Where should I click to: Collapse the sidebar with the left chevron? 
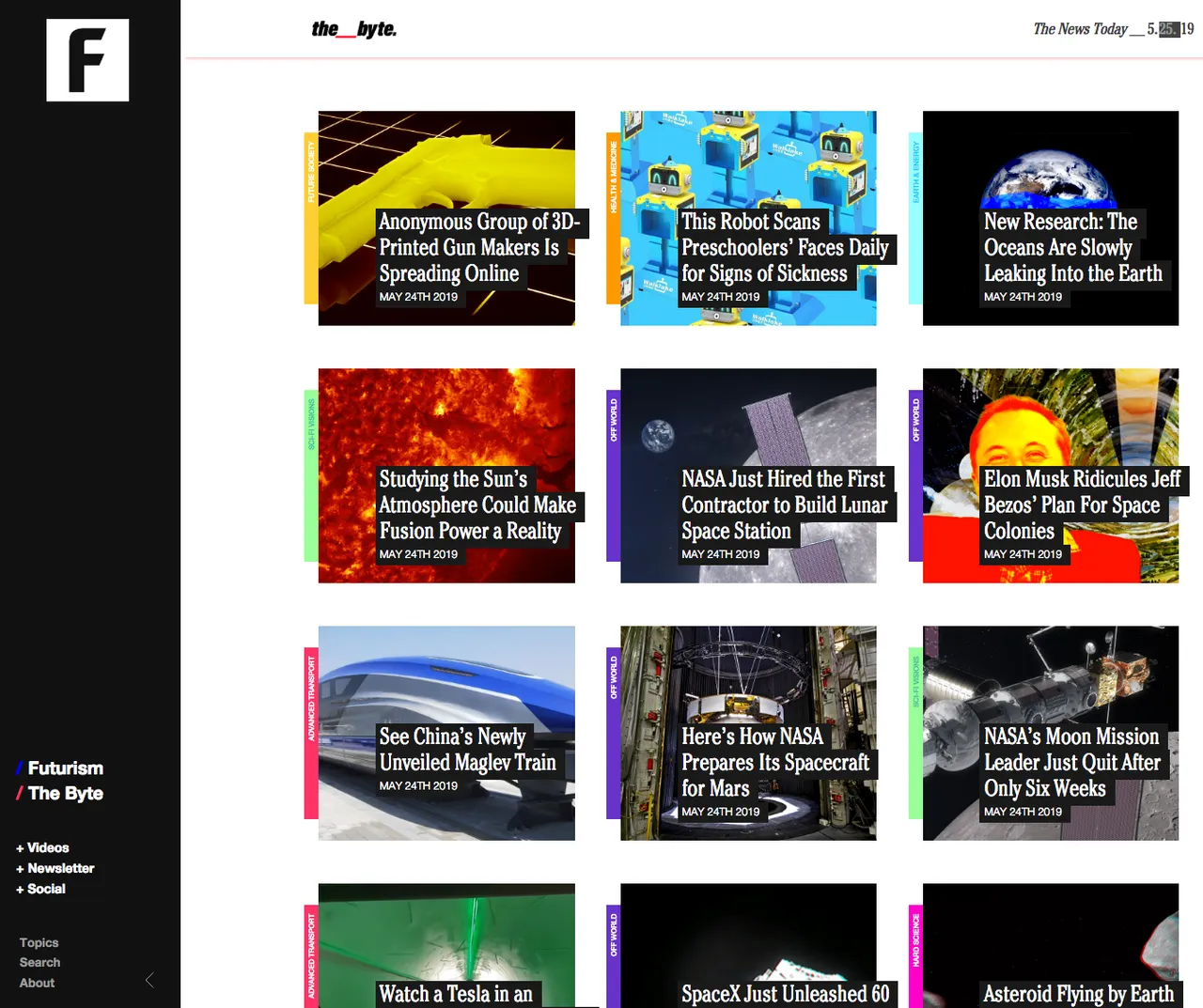149,980
